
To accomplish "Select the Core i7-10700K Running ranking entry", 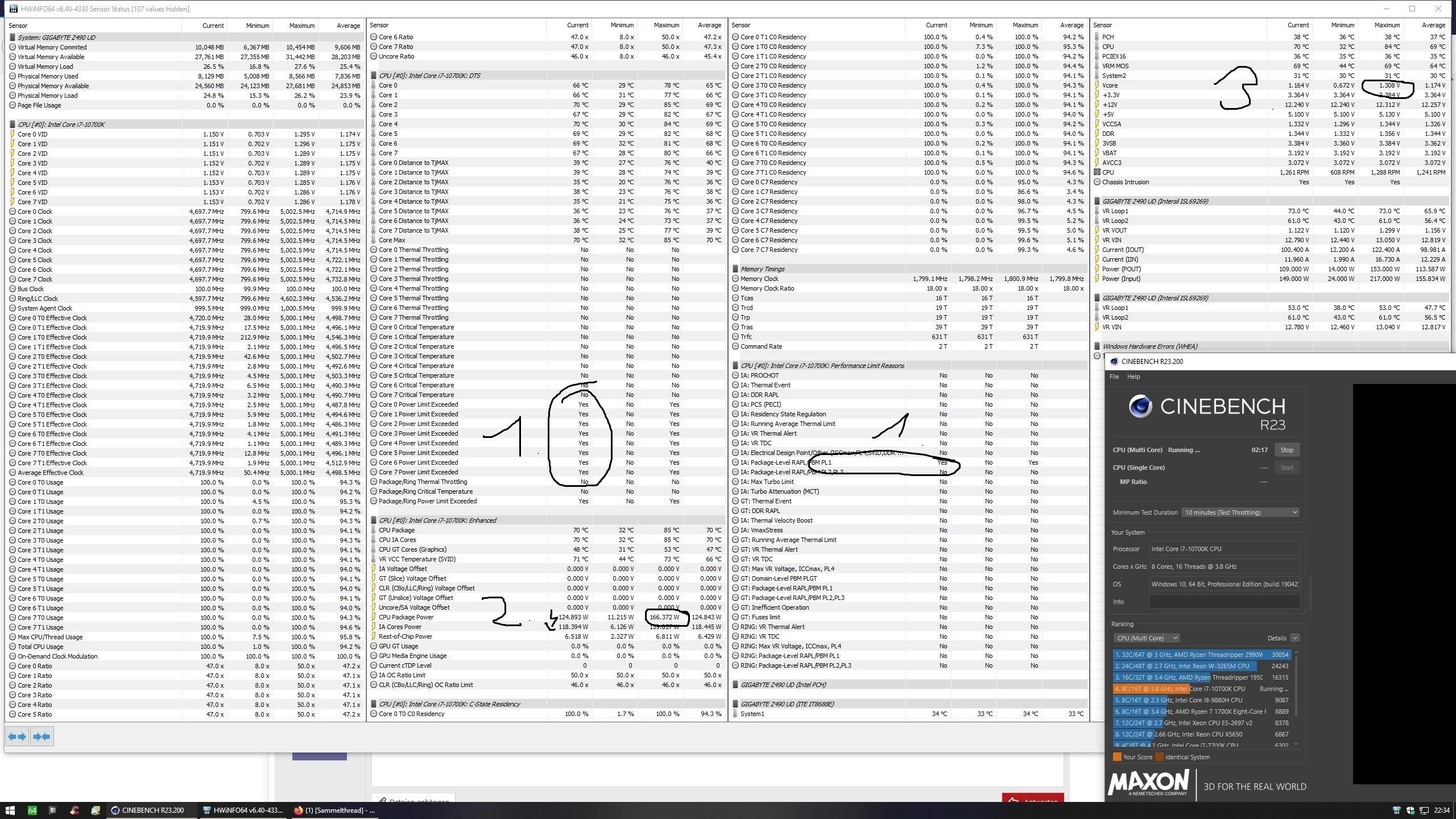I will [1202, 689].
